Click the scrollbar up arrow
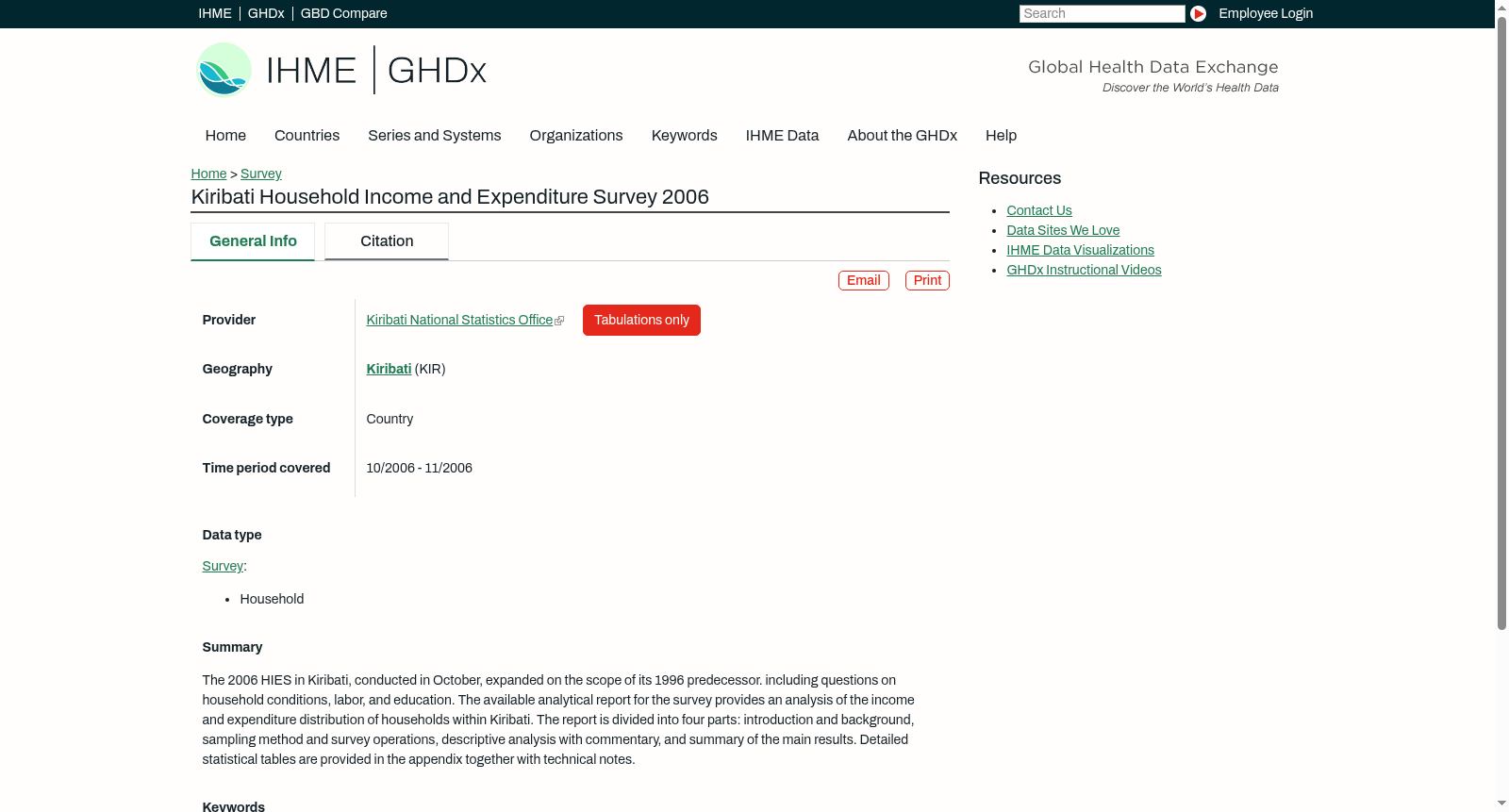Viewport: 1509px width, 812px height. coord(1501,7)
